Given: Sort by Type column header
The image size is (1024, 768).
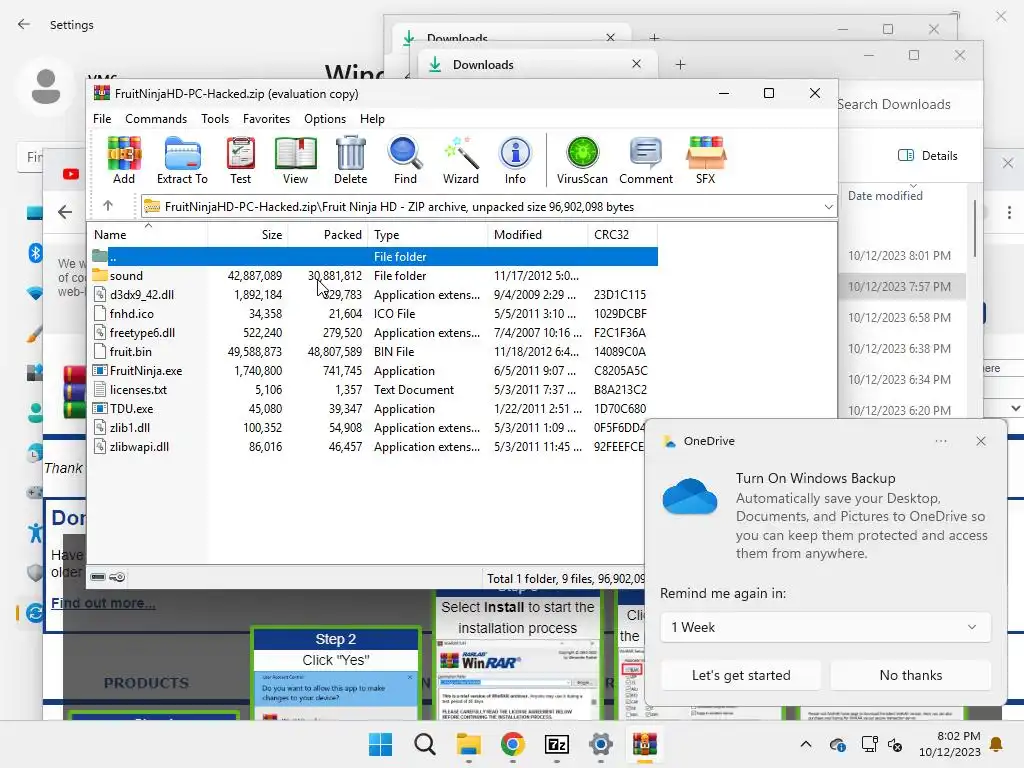Looking at the screenshot, I should coord(428,234).
